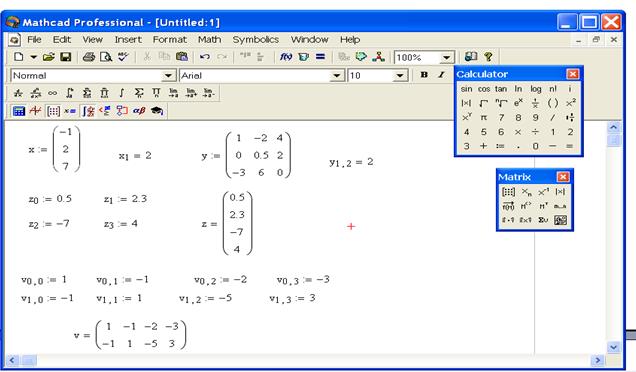
Task: Insert Matrix icon in the Matrix palette
Action: pos(508,192)
